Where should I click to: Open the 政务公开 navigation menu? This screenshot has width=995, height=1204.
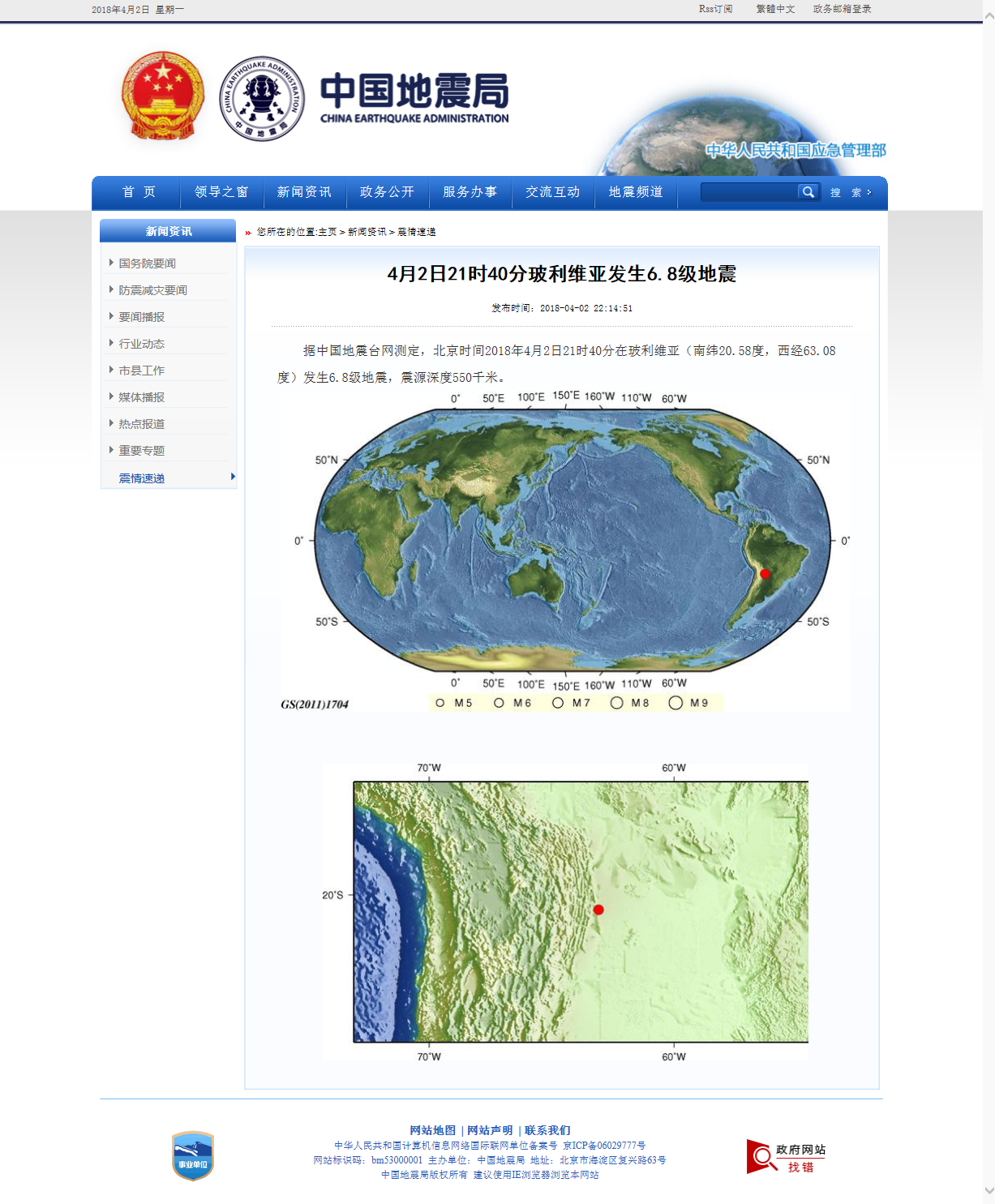point(387,193)
